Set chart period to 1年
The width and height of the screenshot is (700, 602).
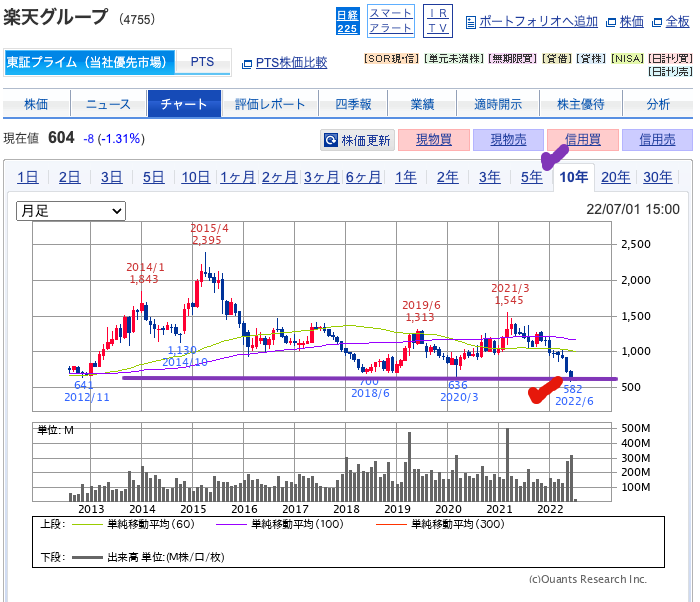click(406, 177)
